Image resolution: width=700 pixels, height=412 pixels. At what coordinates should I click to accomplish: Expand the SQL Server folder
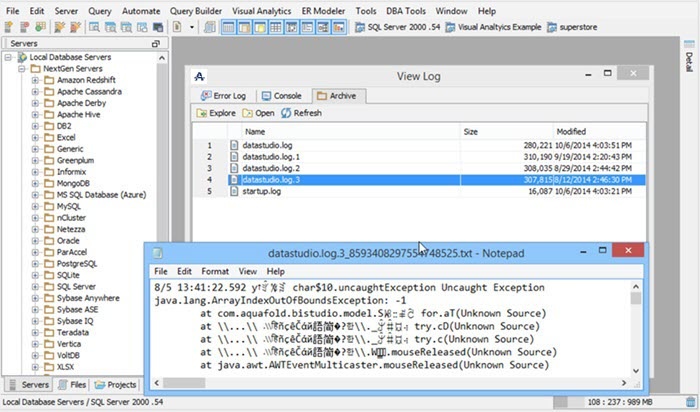[x=35, y=287]
